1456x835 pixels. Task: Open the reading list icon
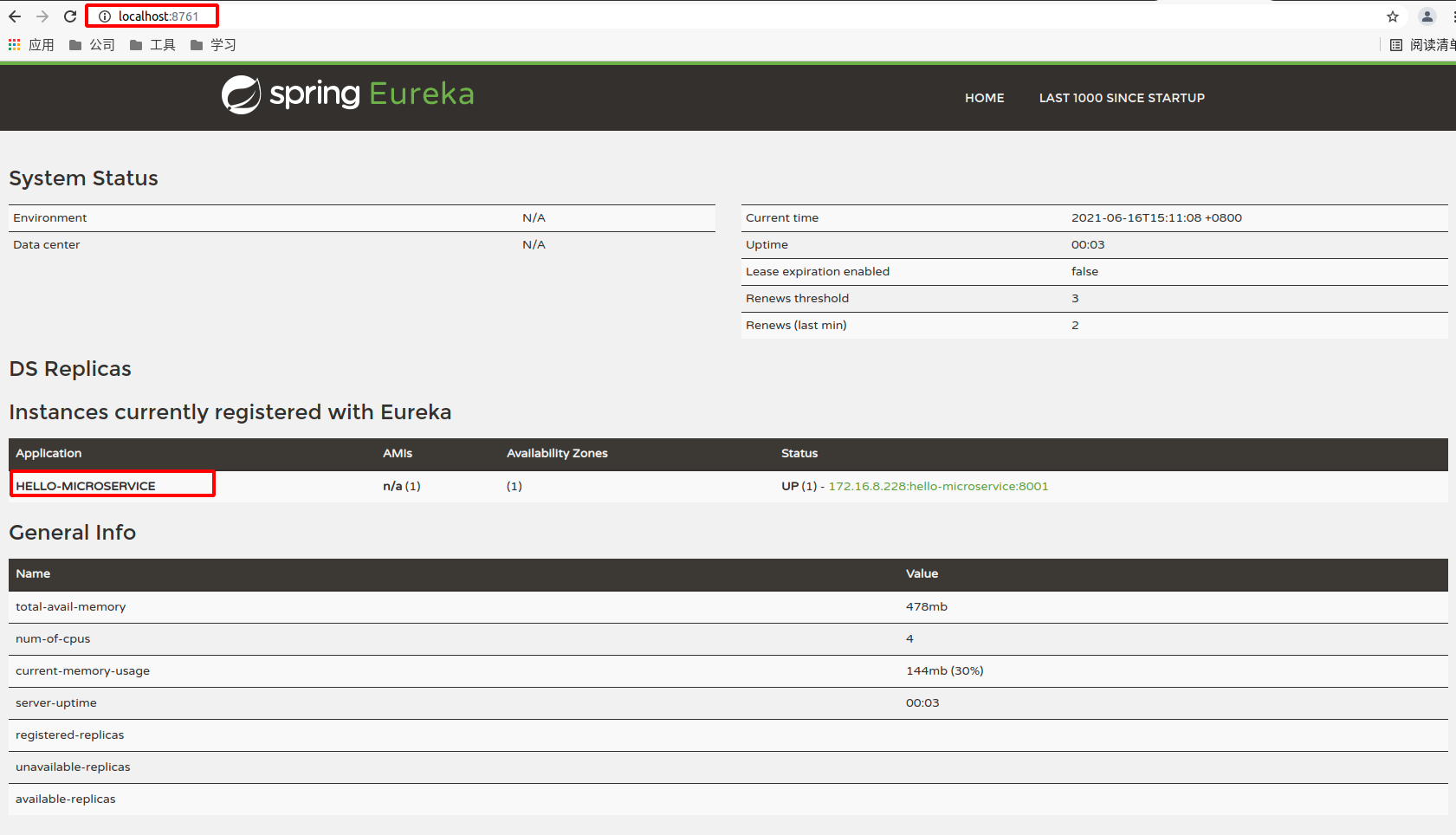click(x=1396, y=45)
